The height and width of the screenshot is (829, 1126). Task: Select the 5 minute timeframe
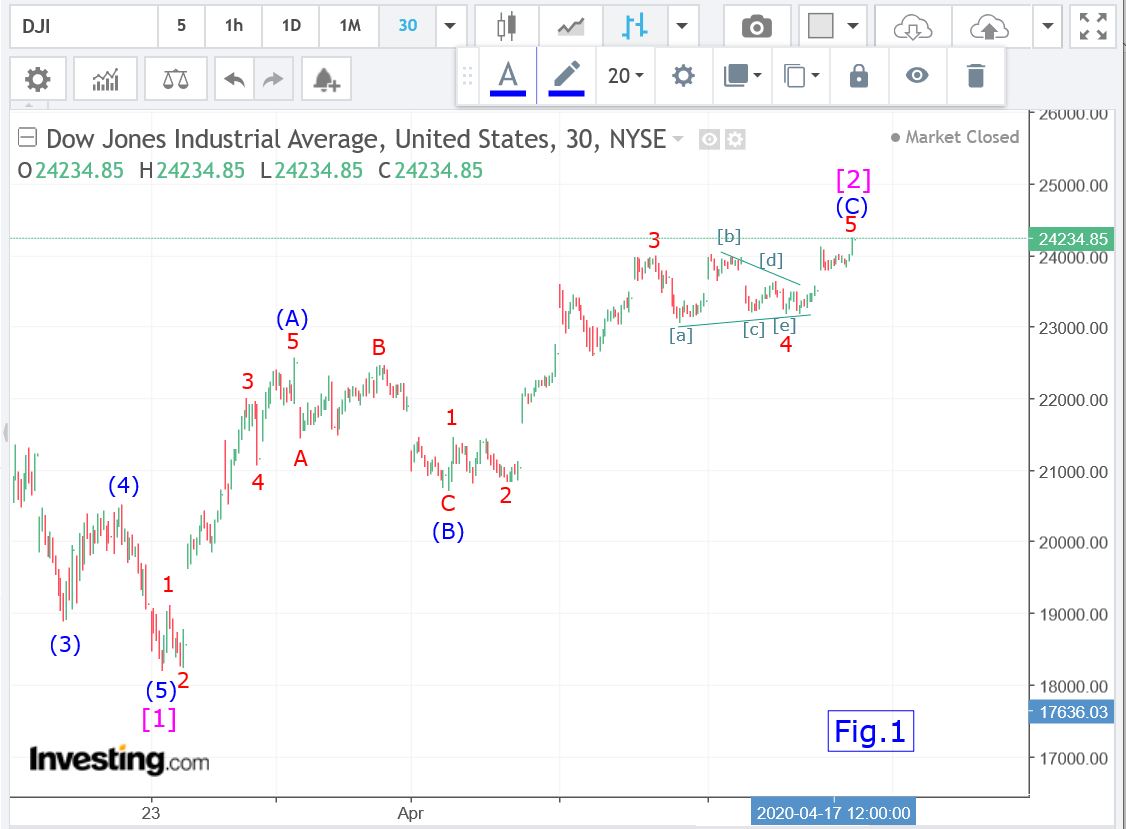pos(181,27)
